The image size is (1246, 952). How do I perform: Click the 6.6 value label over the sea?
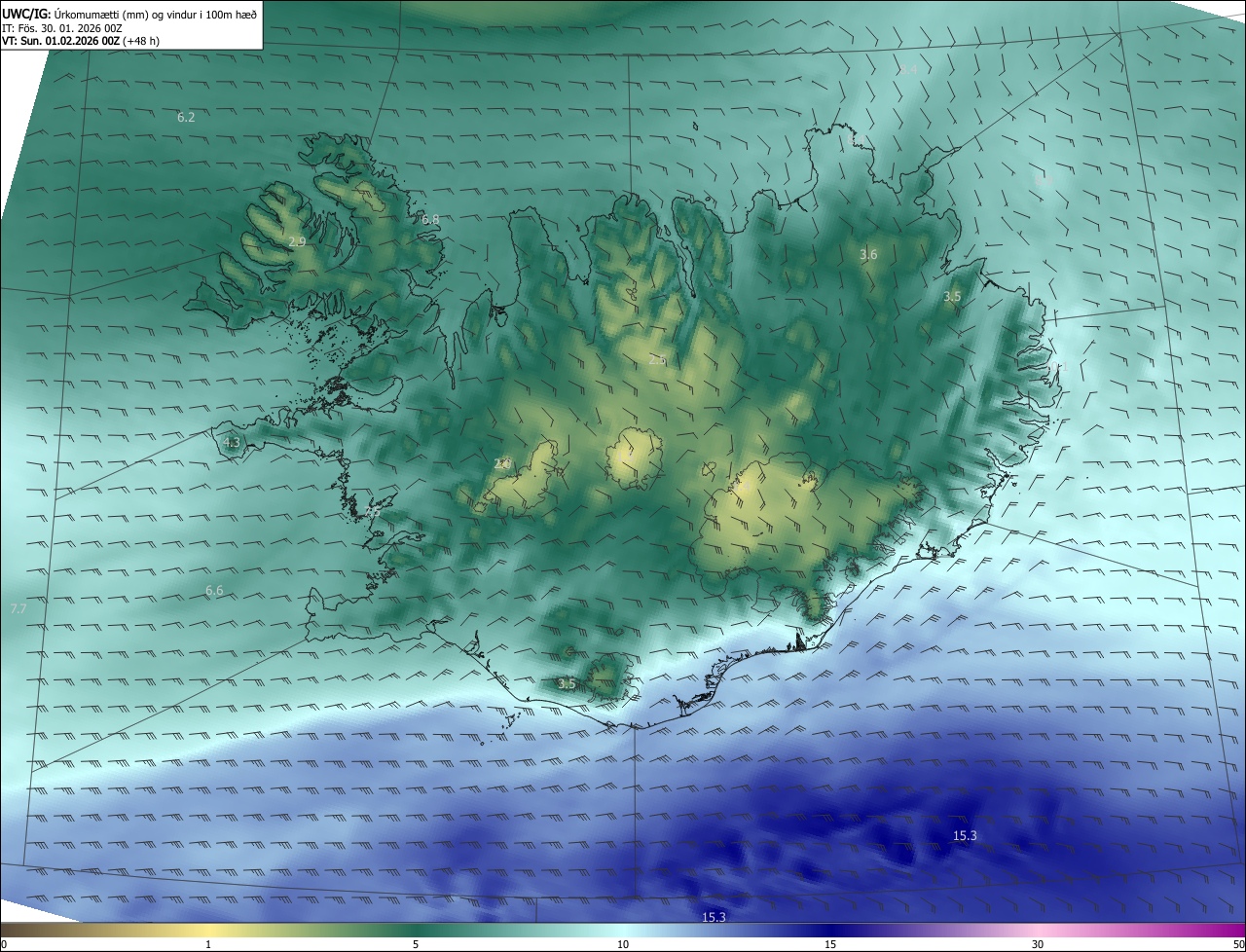pyautogui.click(x=214, y=590)
